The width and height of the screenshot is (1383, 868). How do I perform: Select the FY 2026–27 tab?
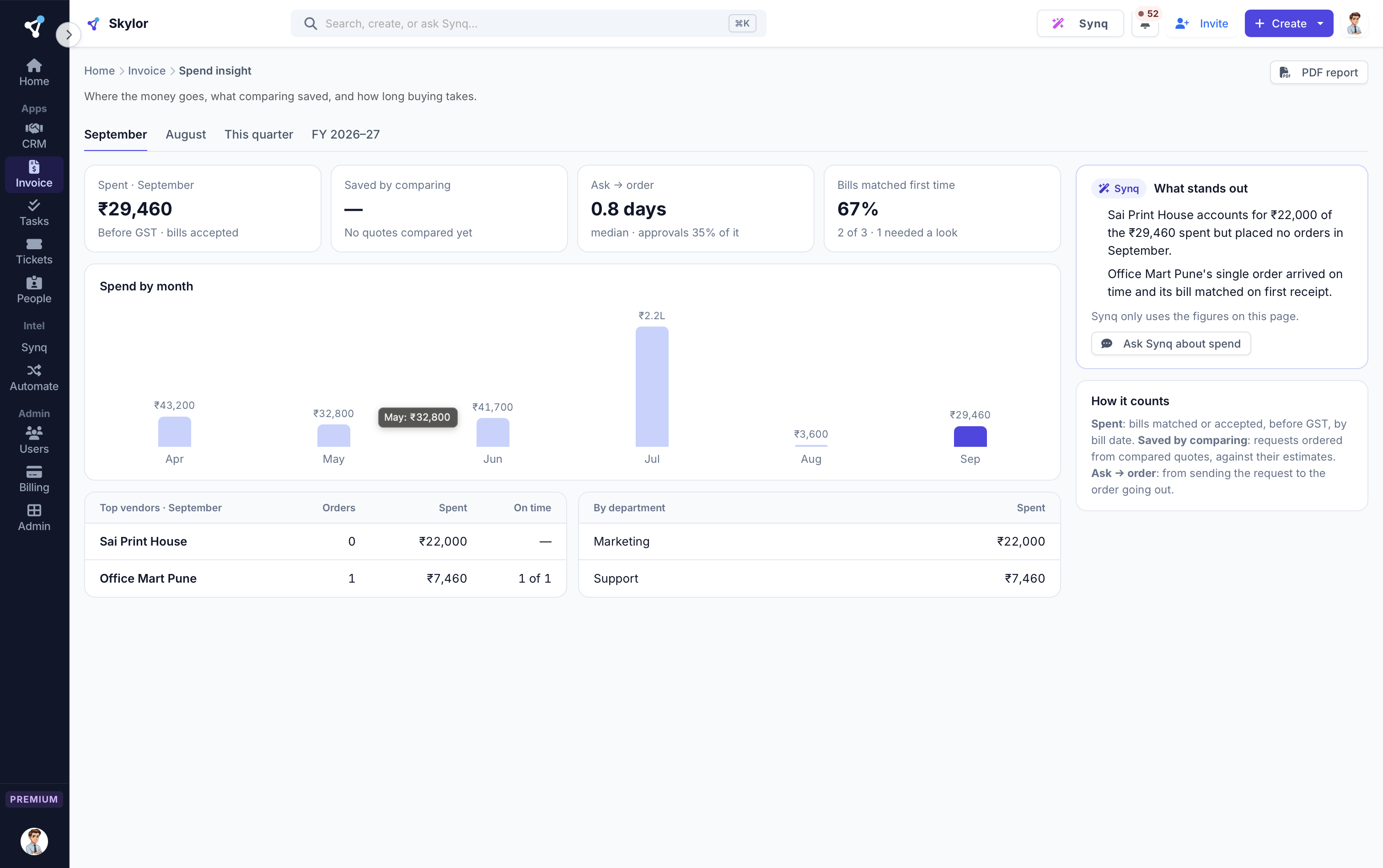pos(346,134)
